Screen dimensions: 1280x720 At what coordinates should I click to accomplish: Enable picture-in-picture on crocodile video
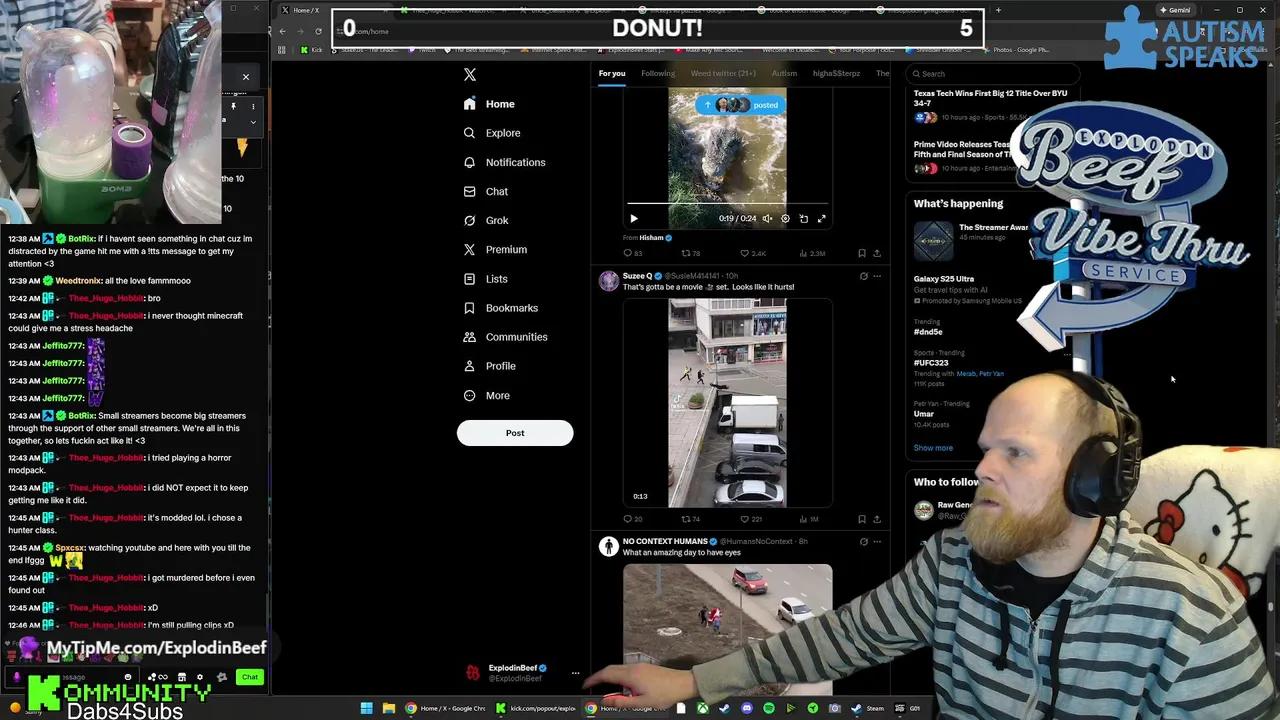point(803,218)
